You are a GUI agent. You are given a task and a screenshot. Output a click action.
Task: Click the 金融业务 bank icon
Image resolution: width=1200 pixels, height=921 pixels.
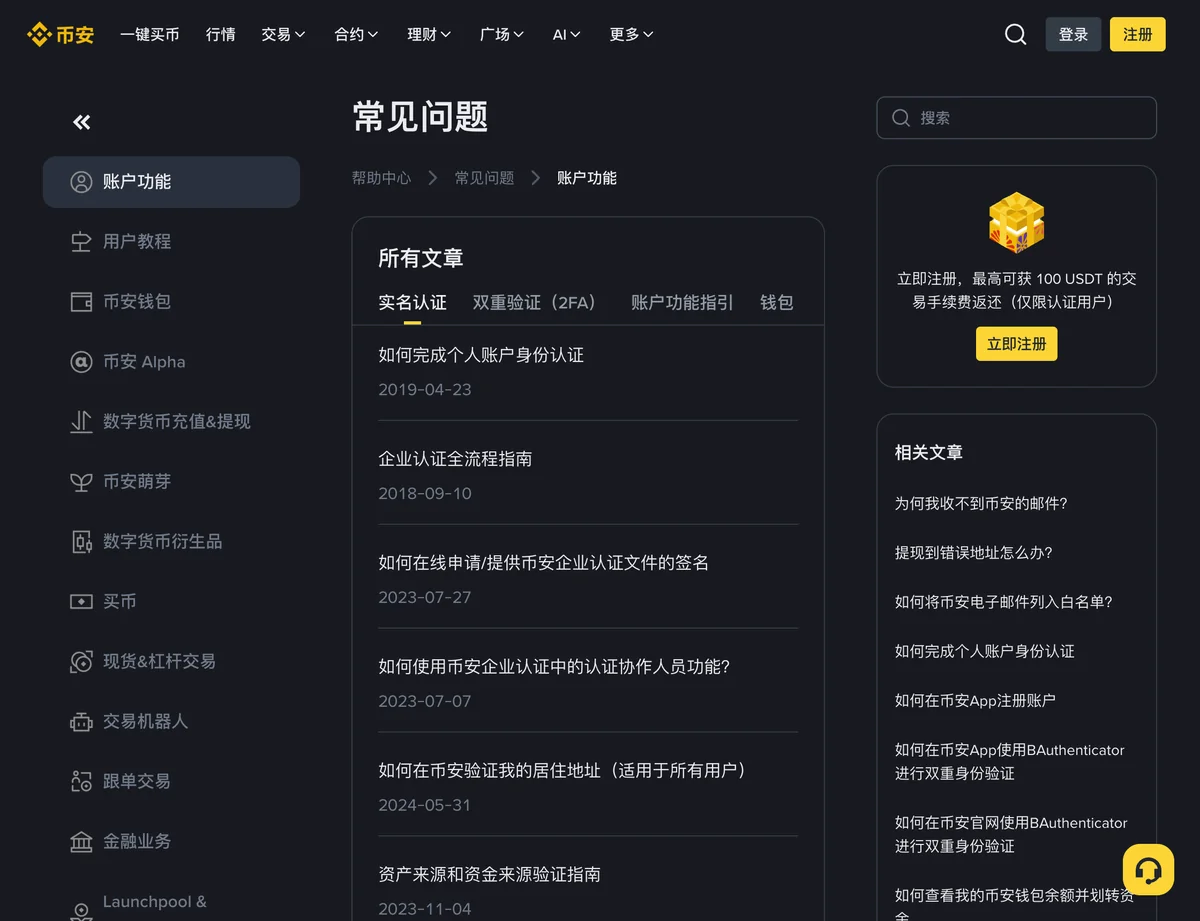coord(81,842)
